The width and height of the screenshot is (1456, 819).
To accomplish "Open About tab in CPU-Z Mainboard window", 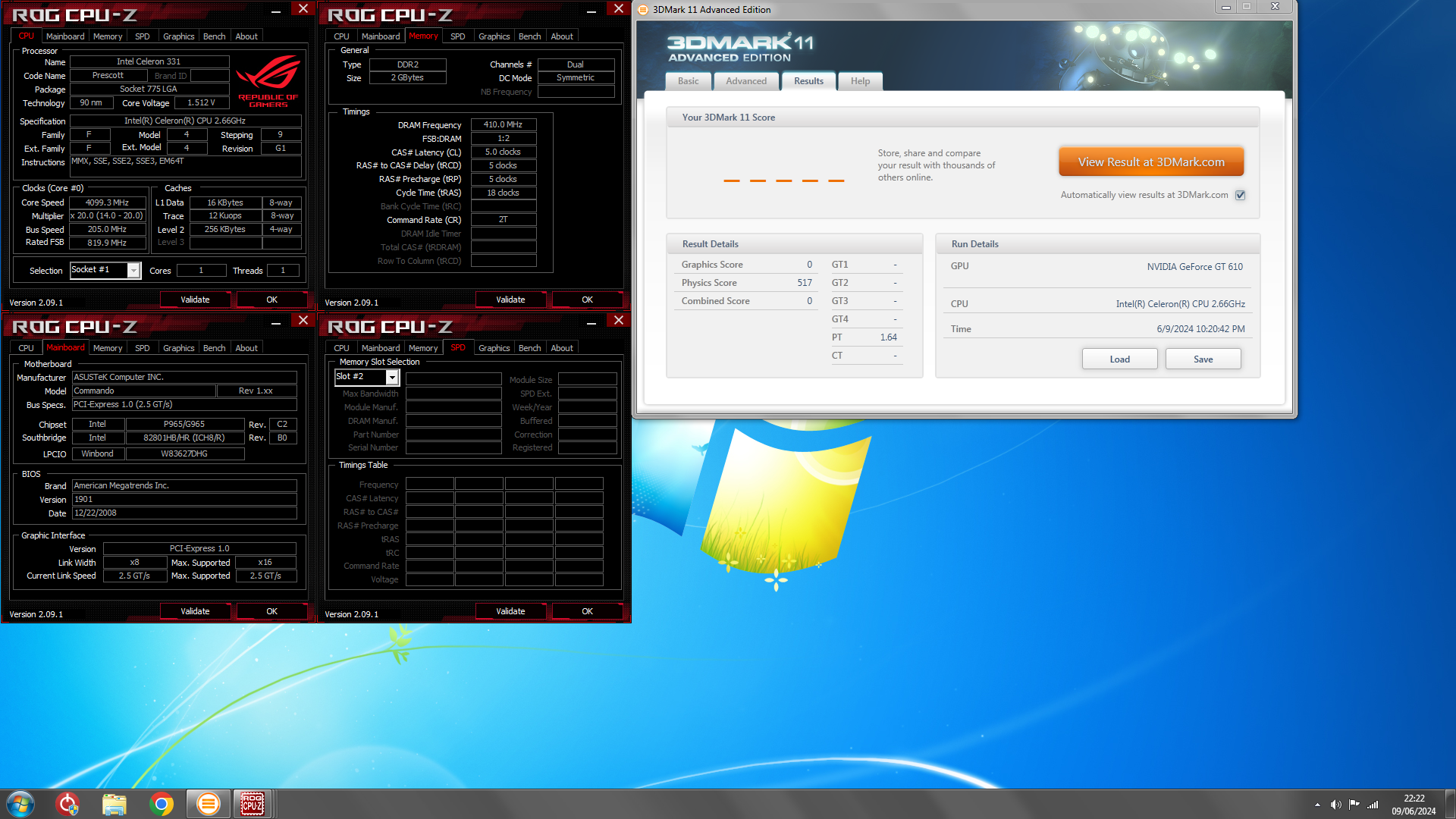I will (x=246, y=348).
